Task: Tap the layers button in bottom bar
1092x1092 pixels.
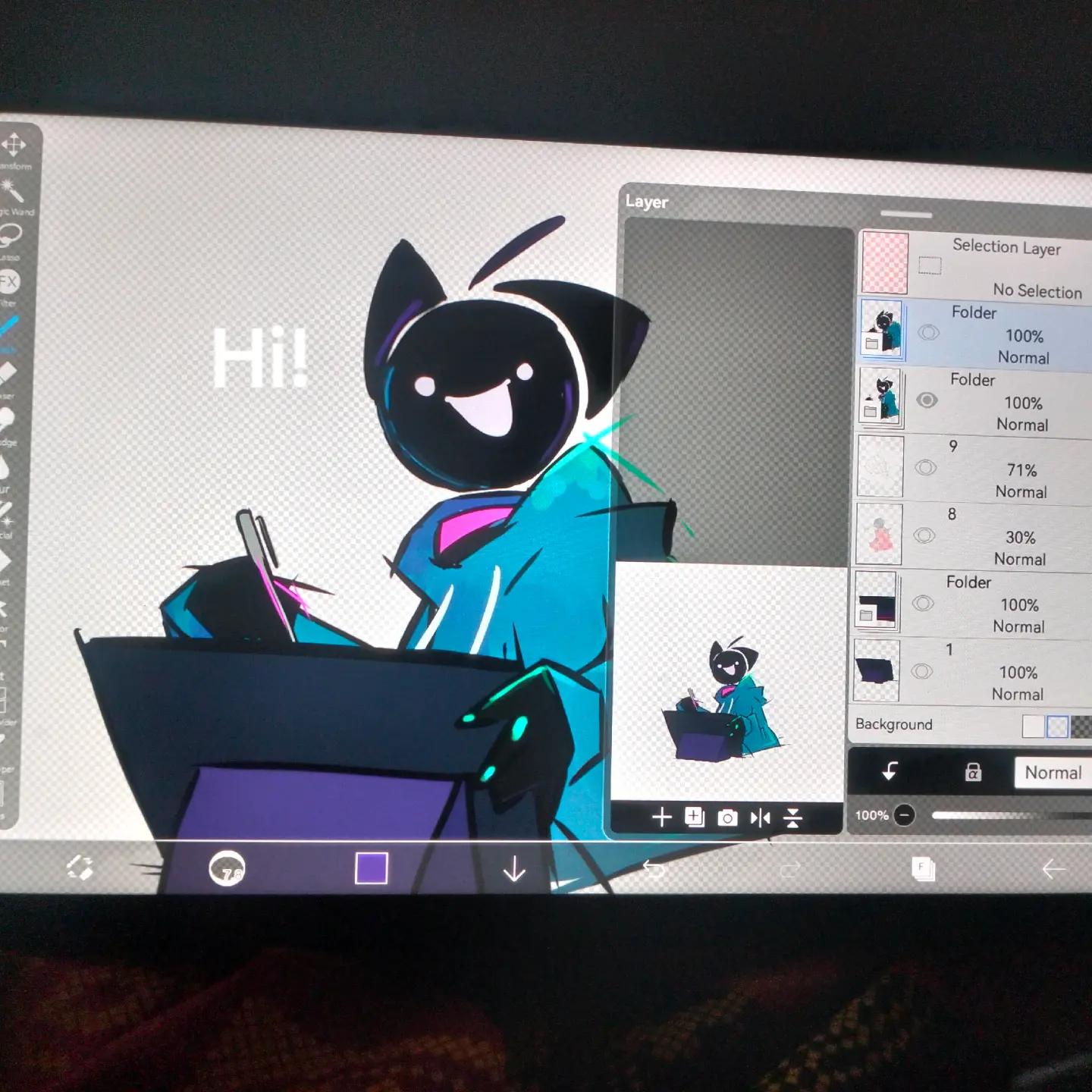Action: point(923,869)
